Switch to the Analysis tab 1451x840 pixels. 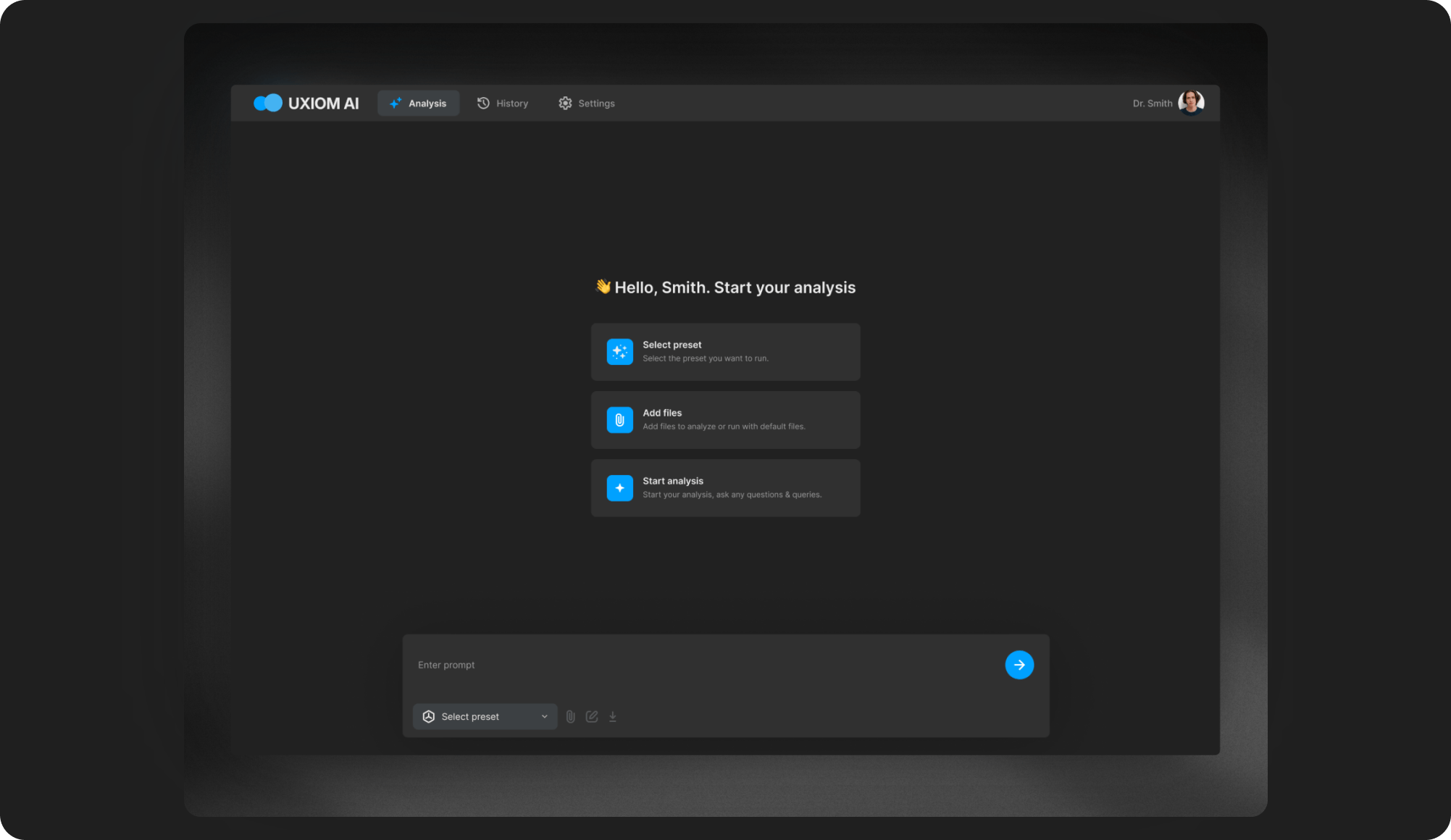coord(419,103)
